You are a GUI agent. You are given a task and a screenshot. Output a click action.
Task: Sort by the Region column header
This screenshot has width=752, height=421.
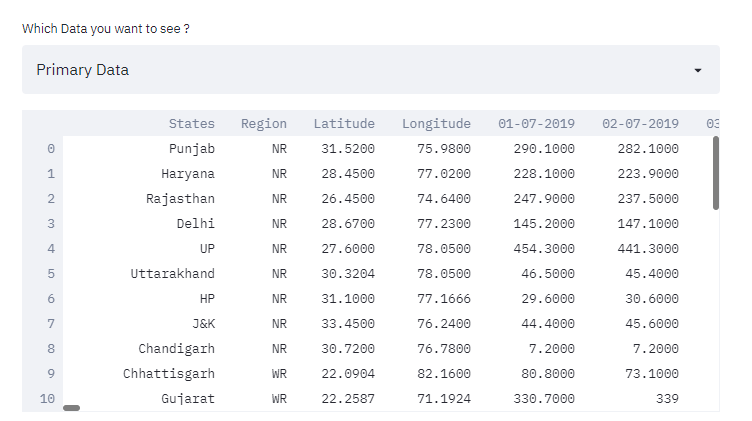click(x=264, y=124)
